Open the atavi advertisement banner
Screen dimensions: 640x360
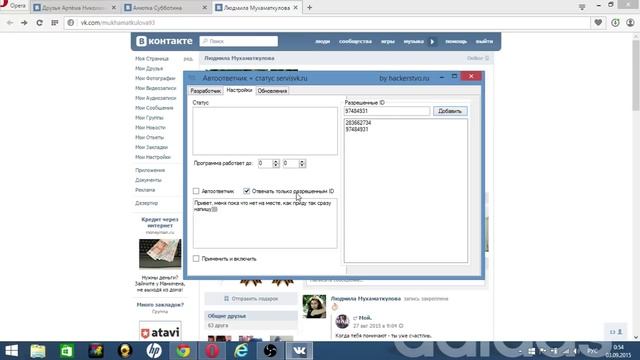click(160, 332)
